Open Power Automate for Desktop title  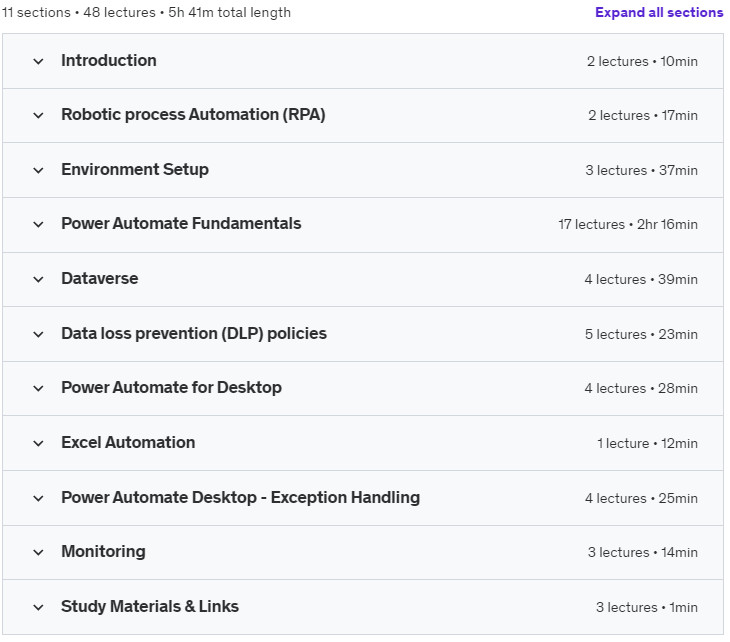(171, 387)
